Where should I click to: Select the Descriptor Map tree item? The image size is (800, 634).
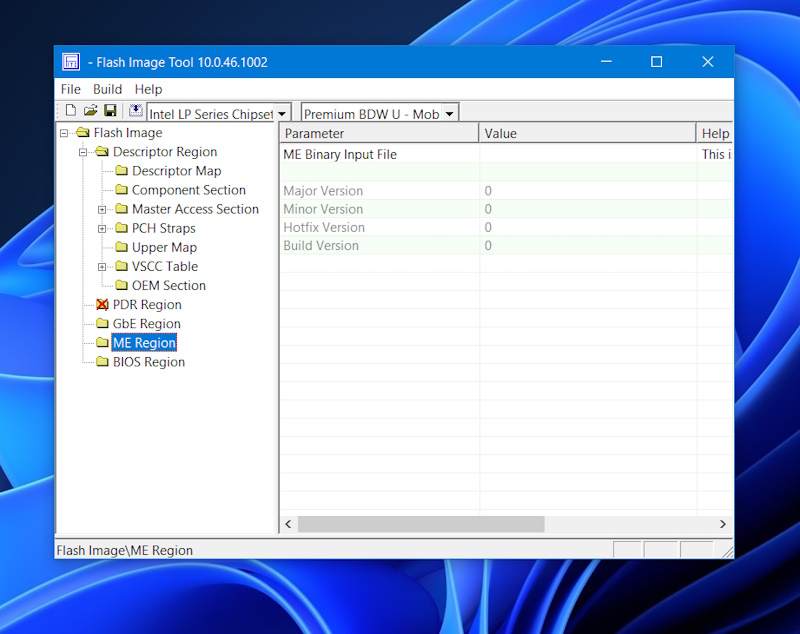tap(177, 170)
